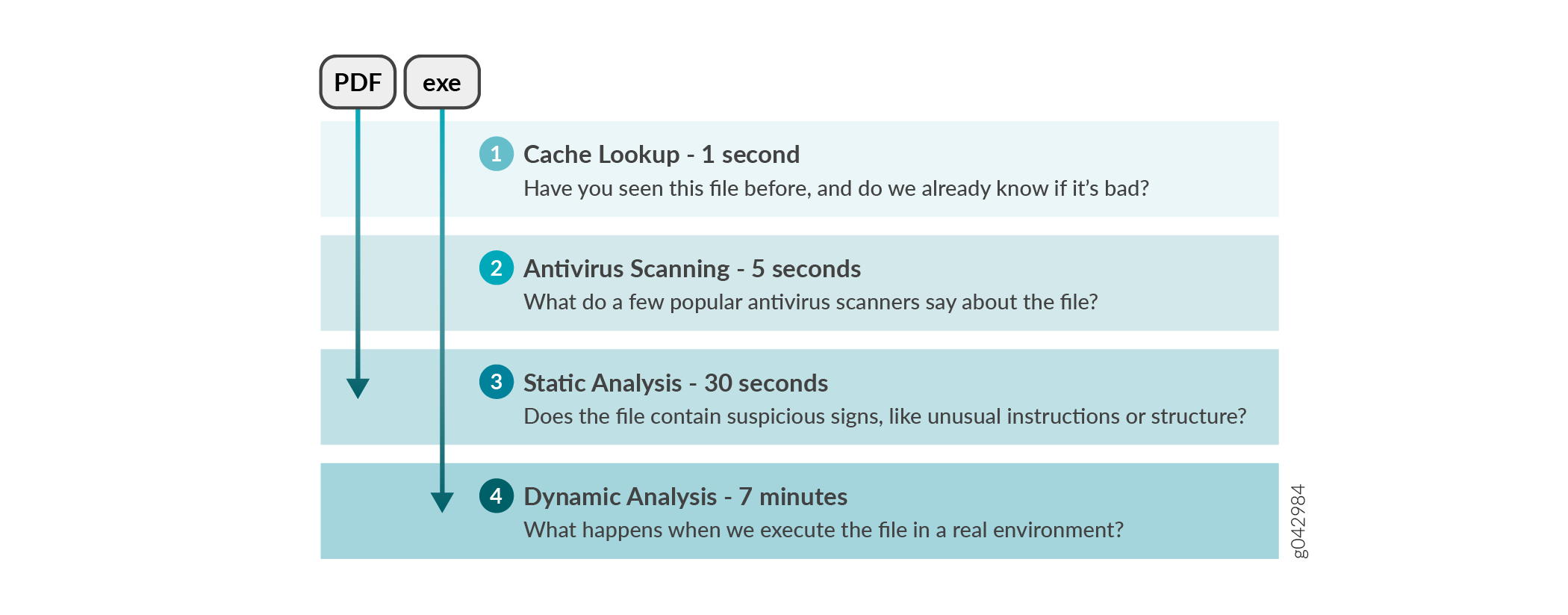Screen dimensions: 1568x615
Task: Click the step 3 number circle
Action: 496,382
